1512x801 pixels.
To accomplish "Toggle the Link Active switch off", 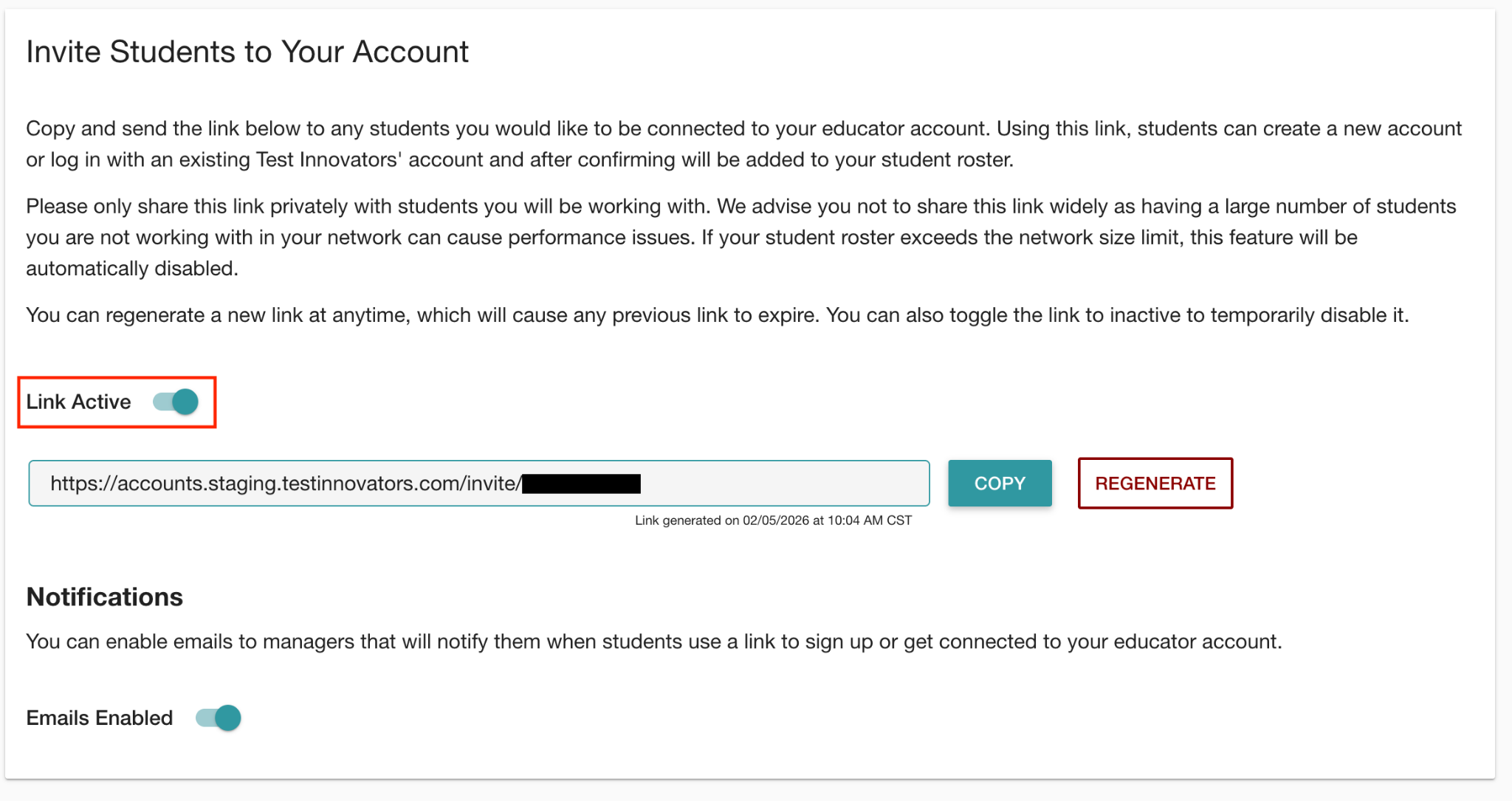I will (176, 402).
